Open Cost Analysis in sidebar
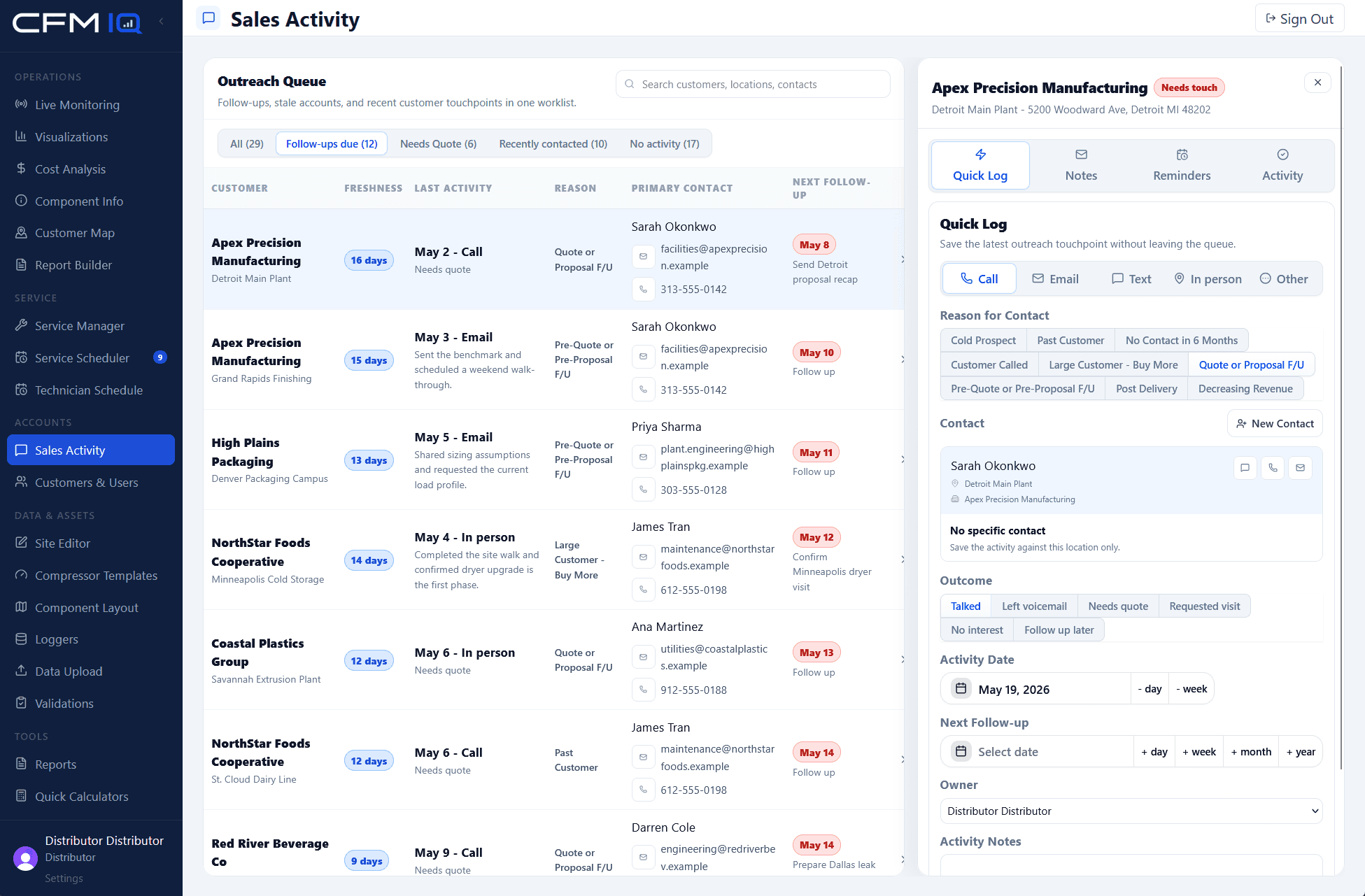This screenshot has width=1365, height=896. click(91, 169)
